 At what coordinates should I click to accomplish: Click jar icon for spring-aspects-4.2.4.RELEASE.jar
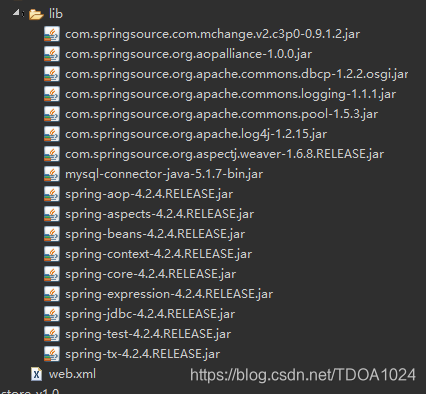(x=52, y=214)
